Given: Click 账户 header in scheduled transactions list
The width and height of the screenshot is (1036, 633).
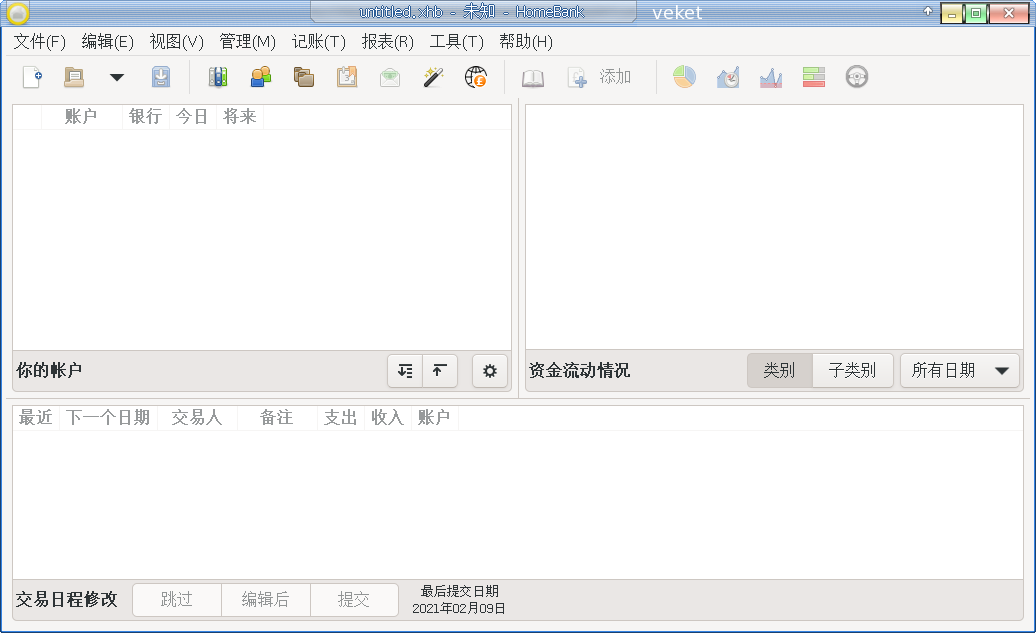Looking at the screenshot, I should pyautogui.click(x=434, y=418).
